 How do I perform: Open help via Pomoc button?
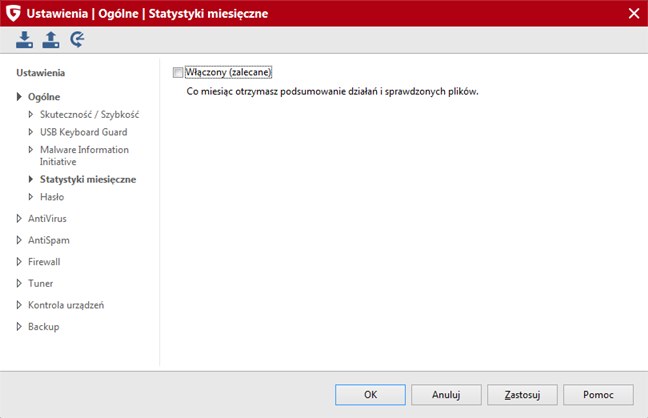click(598, 395)
